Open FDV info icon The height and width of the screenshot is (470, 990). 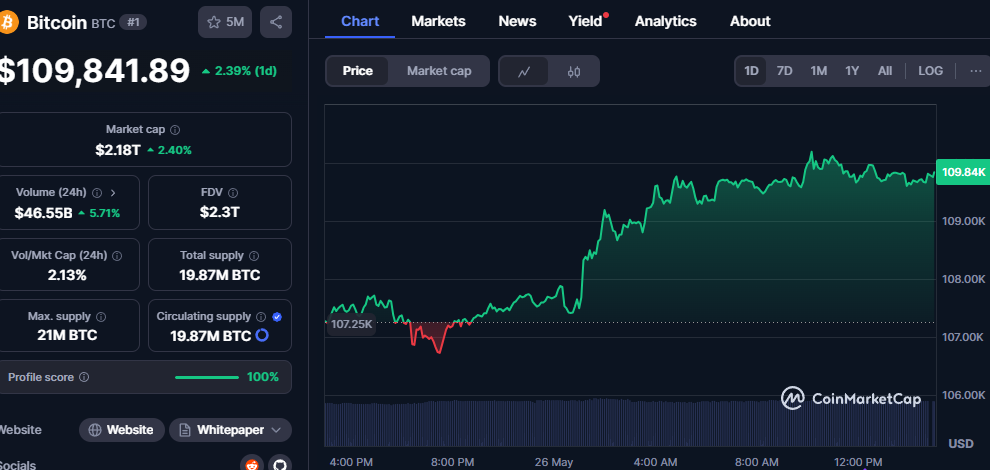[233, 193]
